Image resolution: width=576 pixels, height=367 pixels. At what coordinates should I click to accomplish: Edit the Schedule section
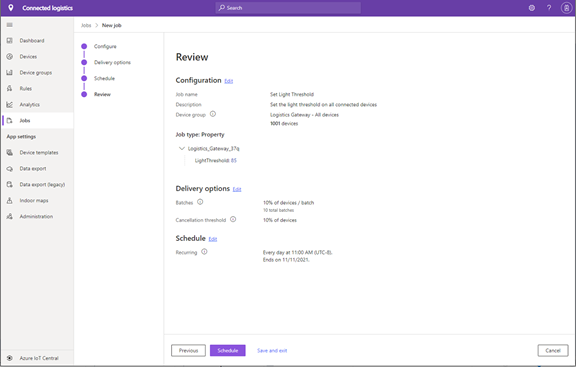(213, 239)
